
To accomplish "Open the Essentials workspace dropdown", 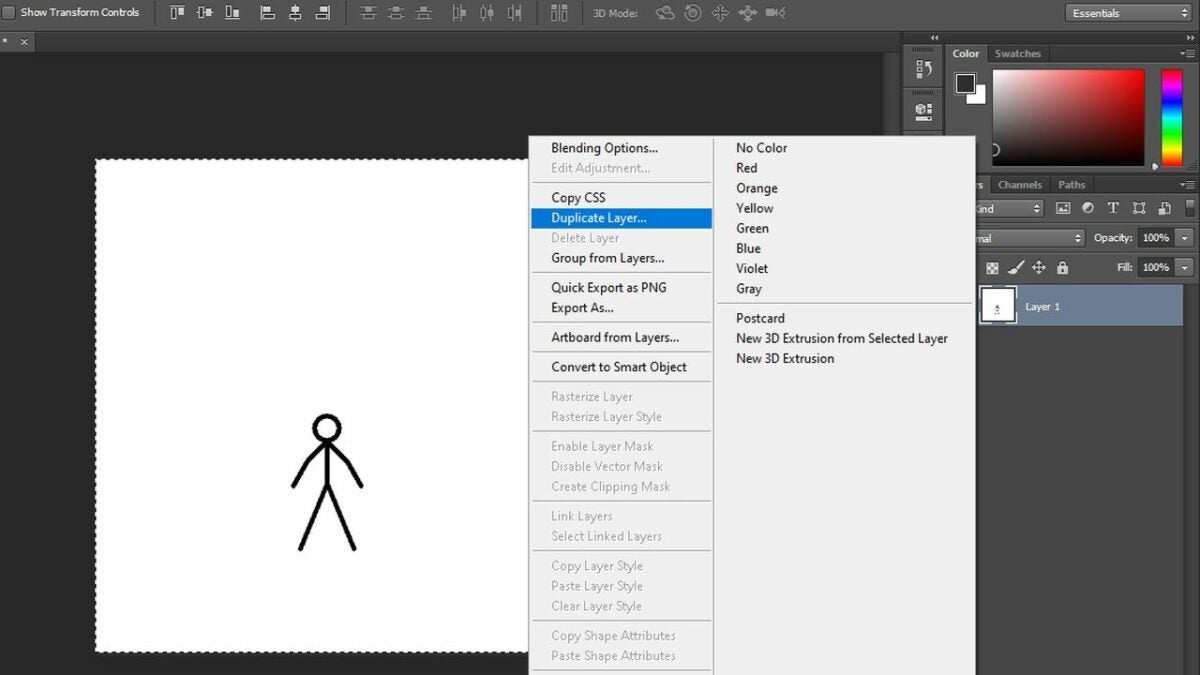I will (x=1127, y=13).
